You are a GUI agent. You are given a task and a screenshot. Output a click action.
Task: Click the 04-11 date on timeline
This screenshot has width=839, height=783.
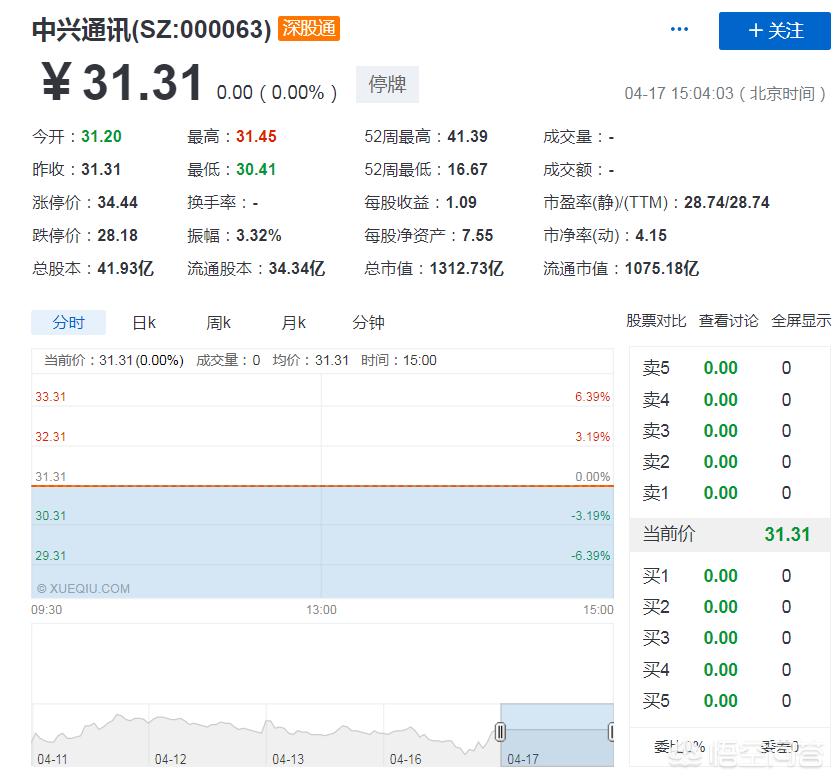click(x=52, y=759)
